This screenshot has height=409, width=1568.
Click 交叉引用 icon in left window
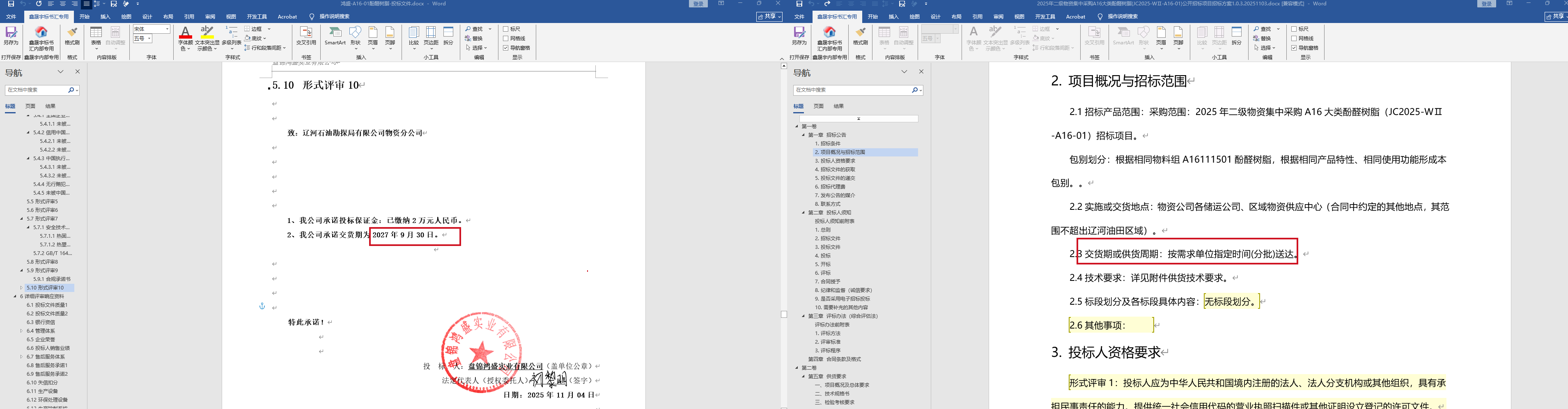(306, 36)
